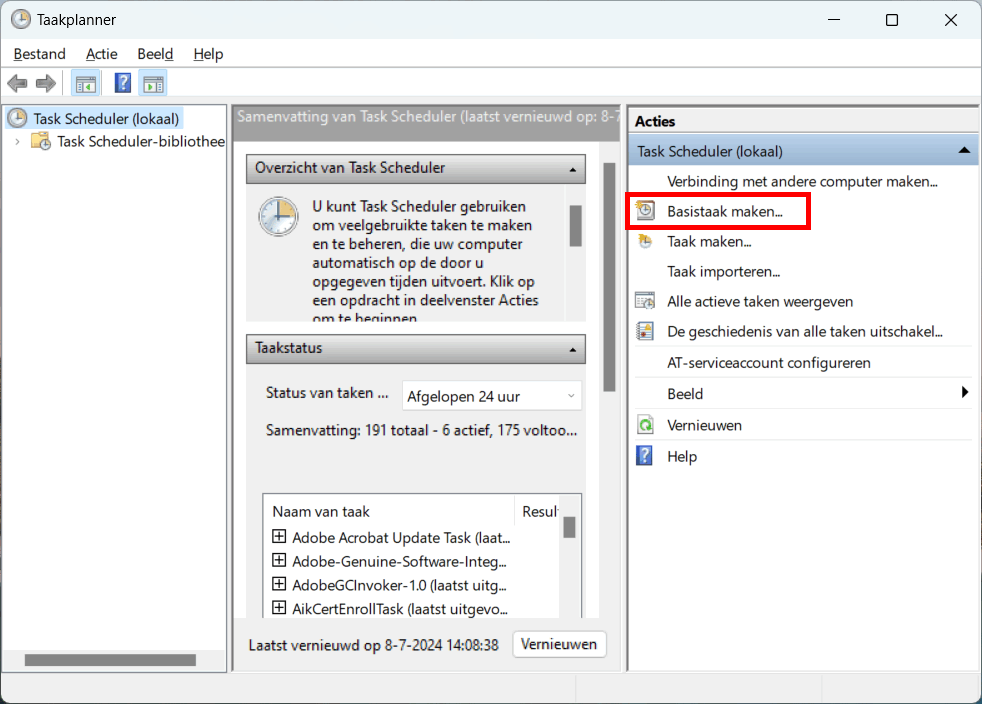Open the Bestand menu
Viewport: 982px width, 704px height.
coord(39,54)
